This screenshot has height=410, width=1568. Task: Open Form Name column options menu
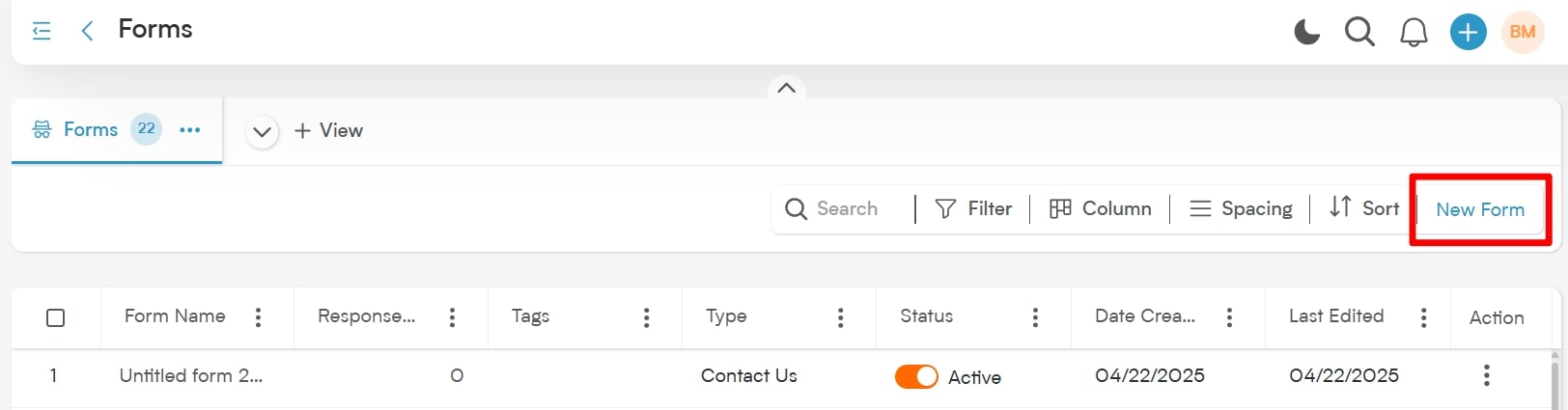coord(258,316)
